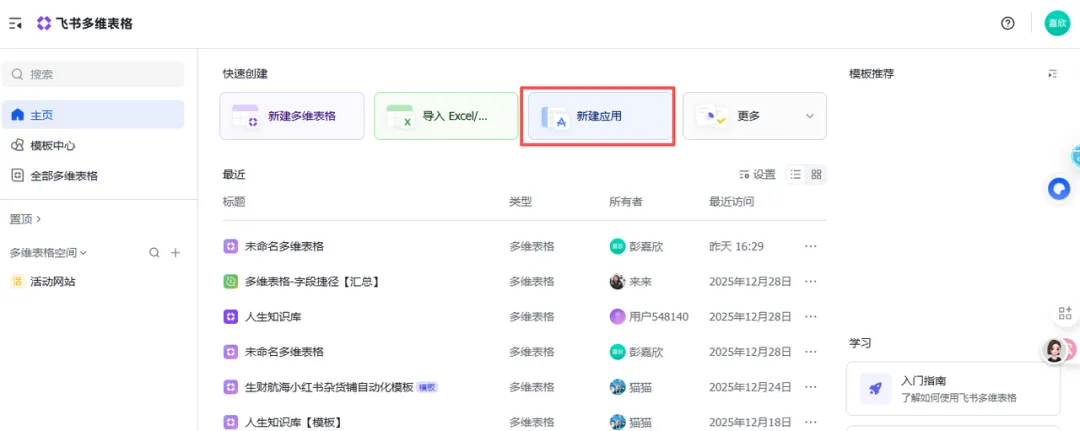1080x431 pixels.
Task: Expand the 置顶 section
Action: (x=25, y=219)
